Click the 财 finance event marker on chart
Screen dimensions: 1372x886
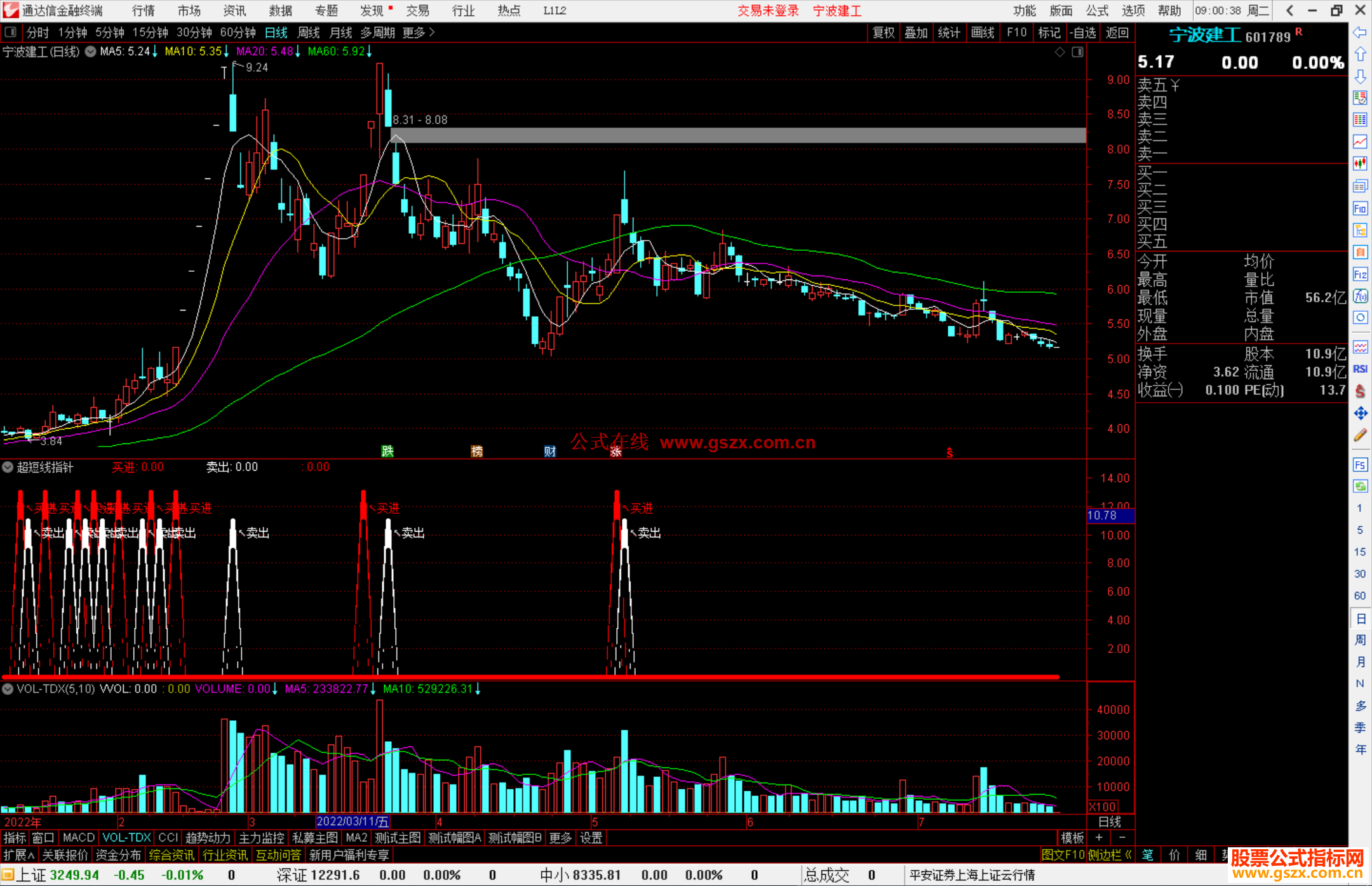point(550,451)
